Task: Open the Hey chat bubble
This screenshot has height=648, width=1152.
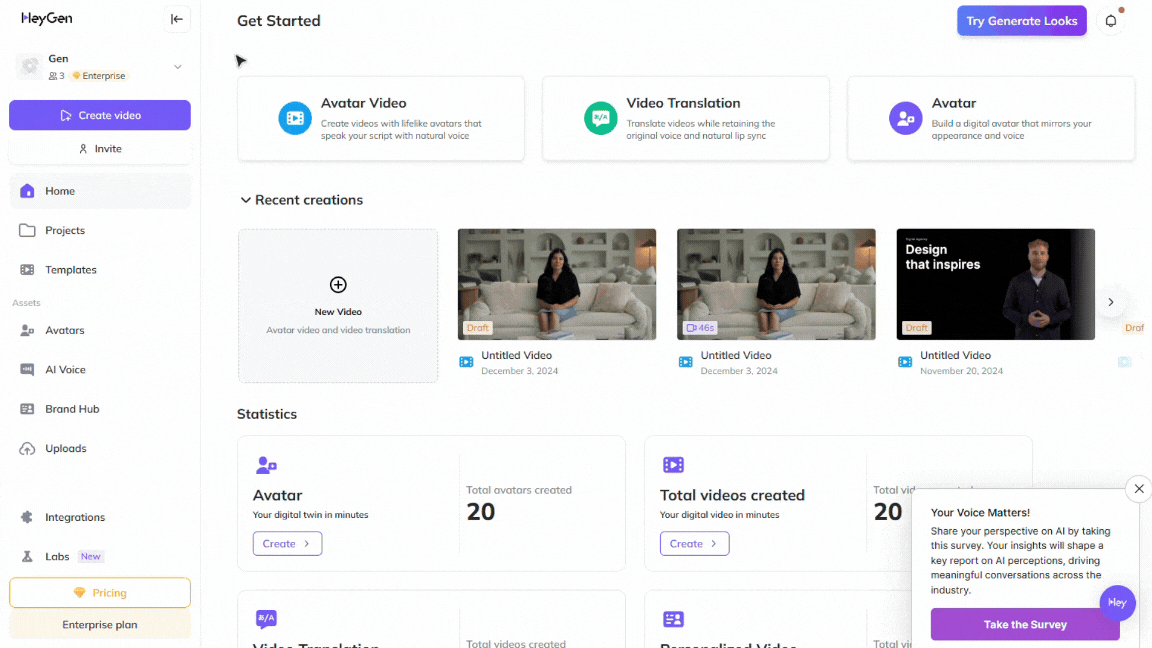Action: [x=1117, y=603]
